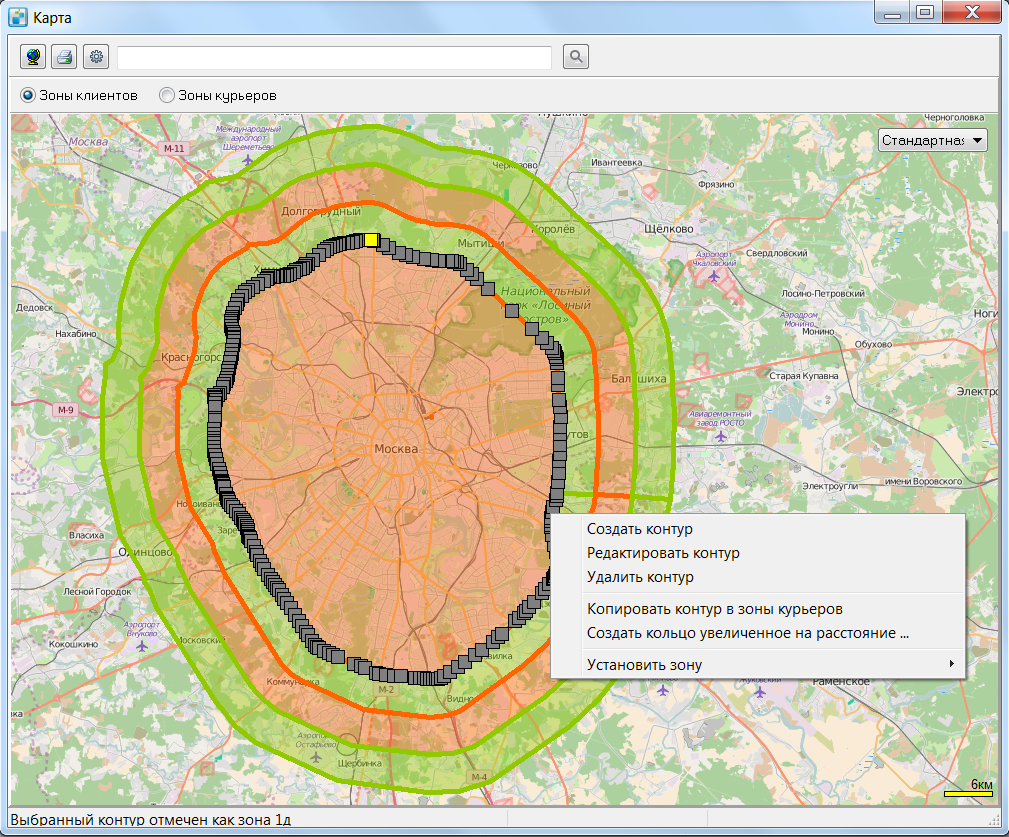Click the Дедовск map label

tap(35, 308)
